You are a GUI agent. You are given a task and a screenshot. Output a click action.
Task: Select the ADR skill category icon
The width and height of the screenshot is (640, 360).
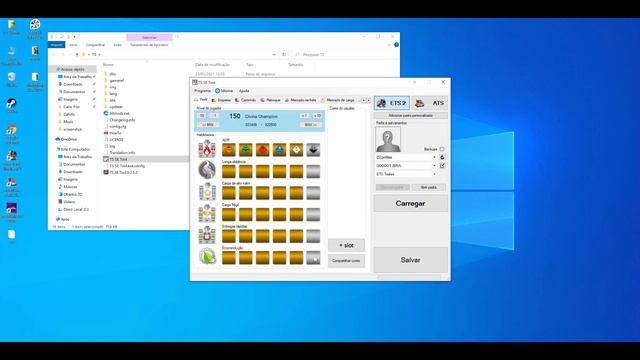[207, 149]
